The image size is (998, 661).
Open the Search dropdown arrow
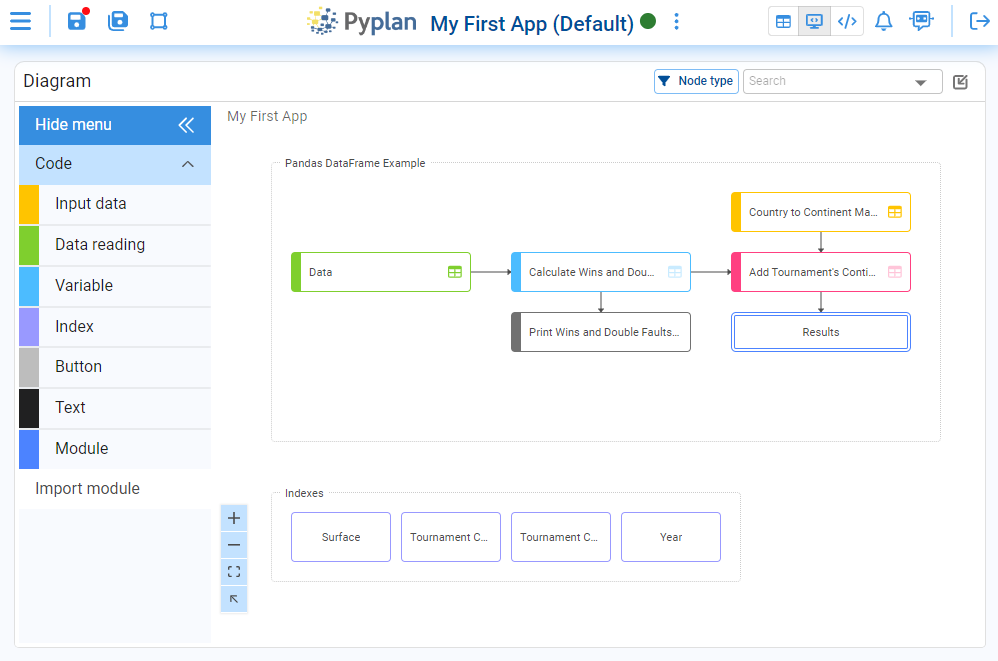coord(920,82)
